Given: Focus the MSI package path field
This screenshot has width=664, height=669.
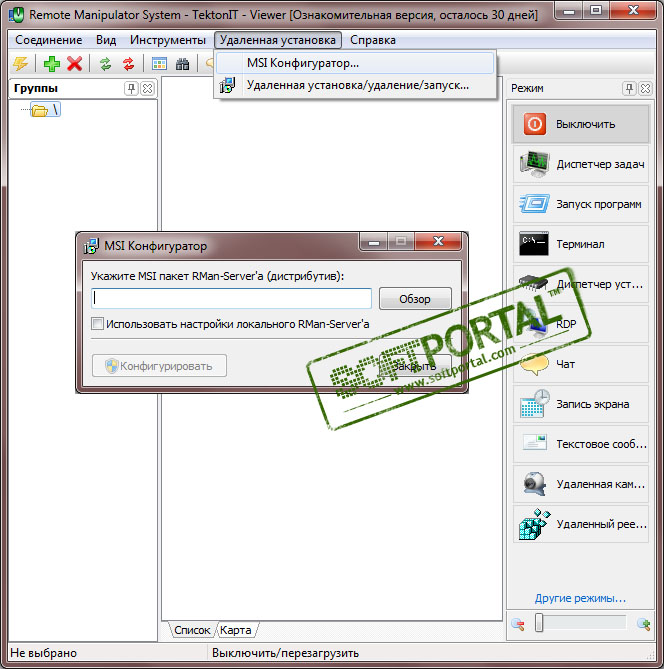Looking at the screenshot, I should point(231,298).
